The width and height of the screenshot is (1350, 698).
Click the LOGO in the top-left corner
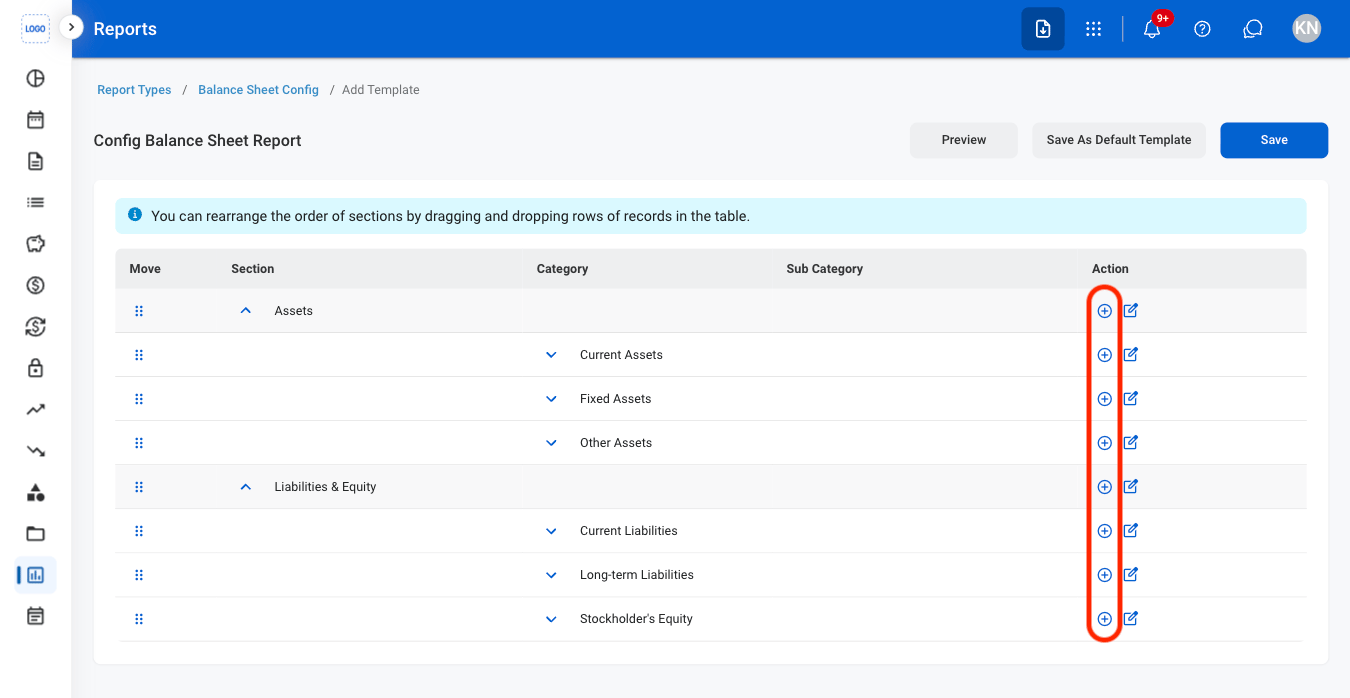[x=35, y=29]
